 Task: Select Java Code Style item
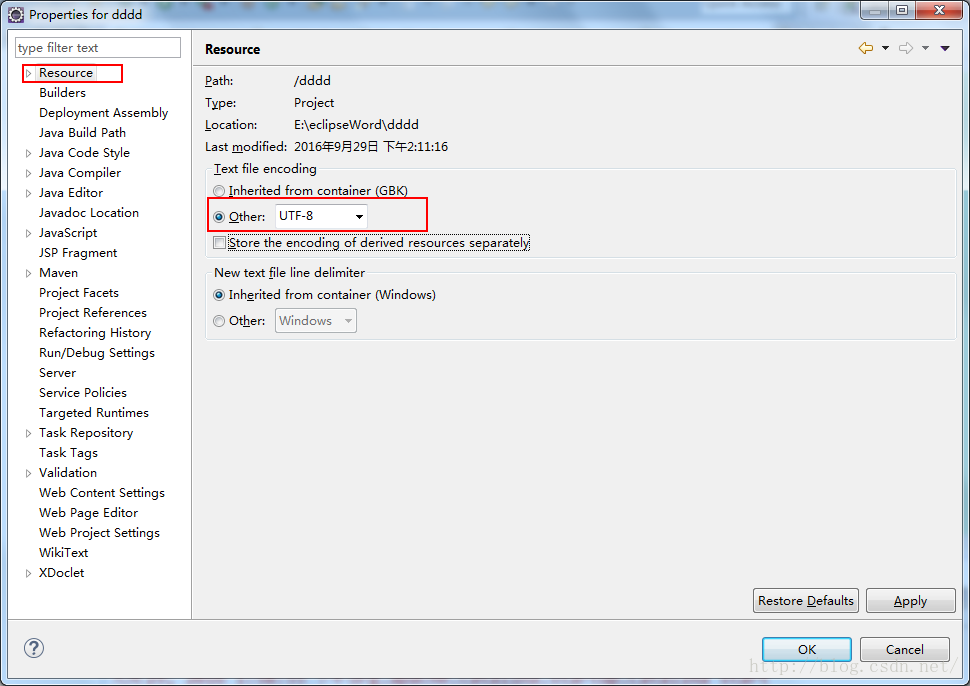coord(84,153)
